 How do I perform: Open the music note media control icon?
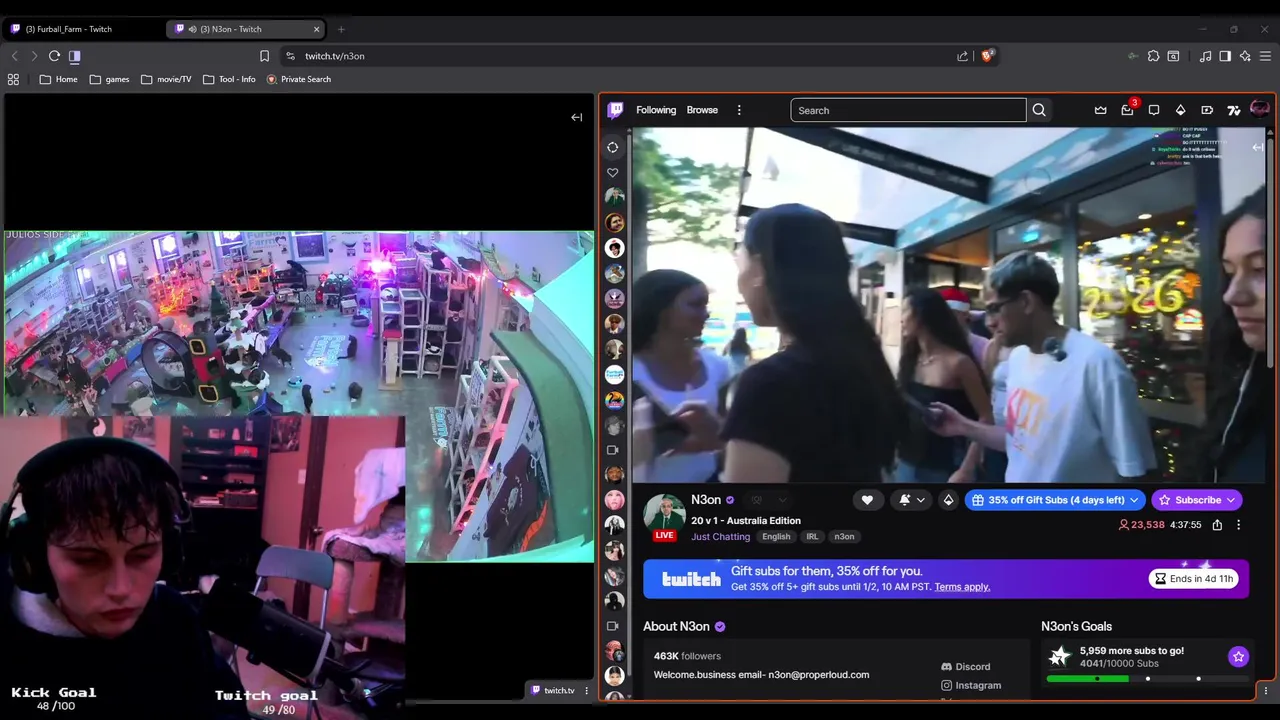pos(1205,56)
